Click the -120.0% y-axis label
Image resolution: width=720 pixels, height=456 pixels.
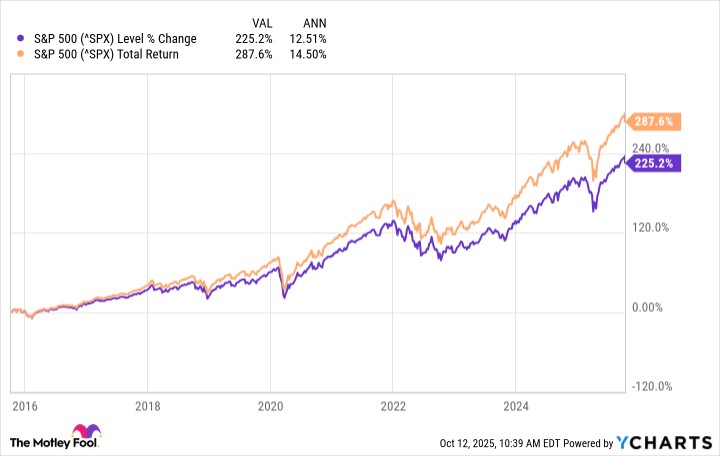tap(649, 387)
